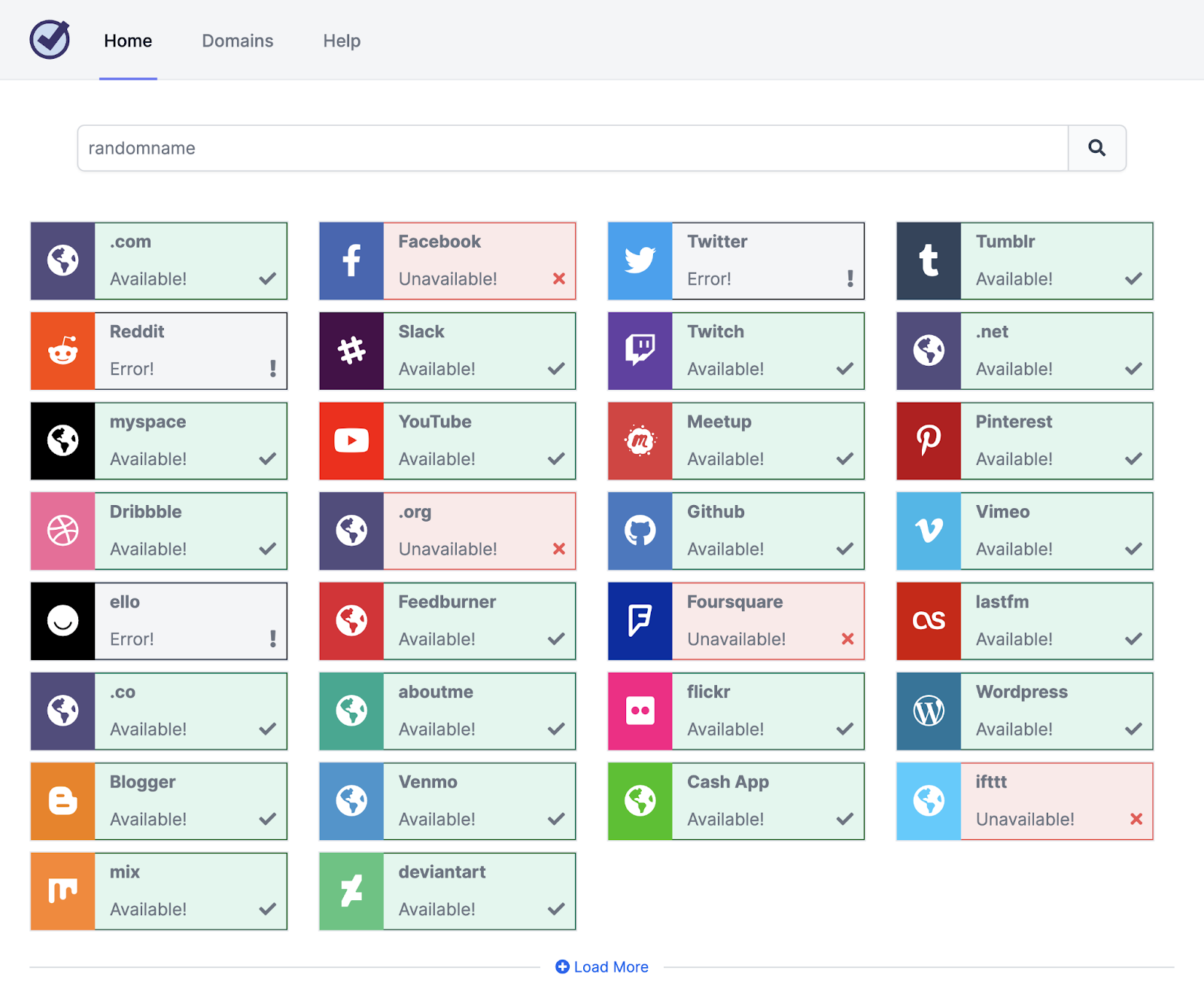Click the YouTube play icon
The width and height of the screenshot is (1204, 986).
point(351,440)
